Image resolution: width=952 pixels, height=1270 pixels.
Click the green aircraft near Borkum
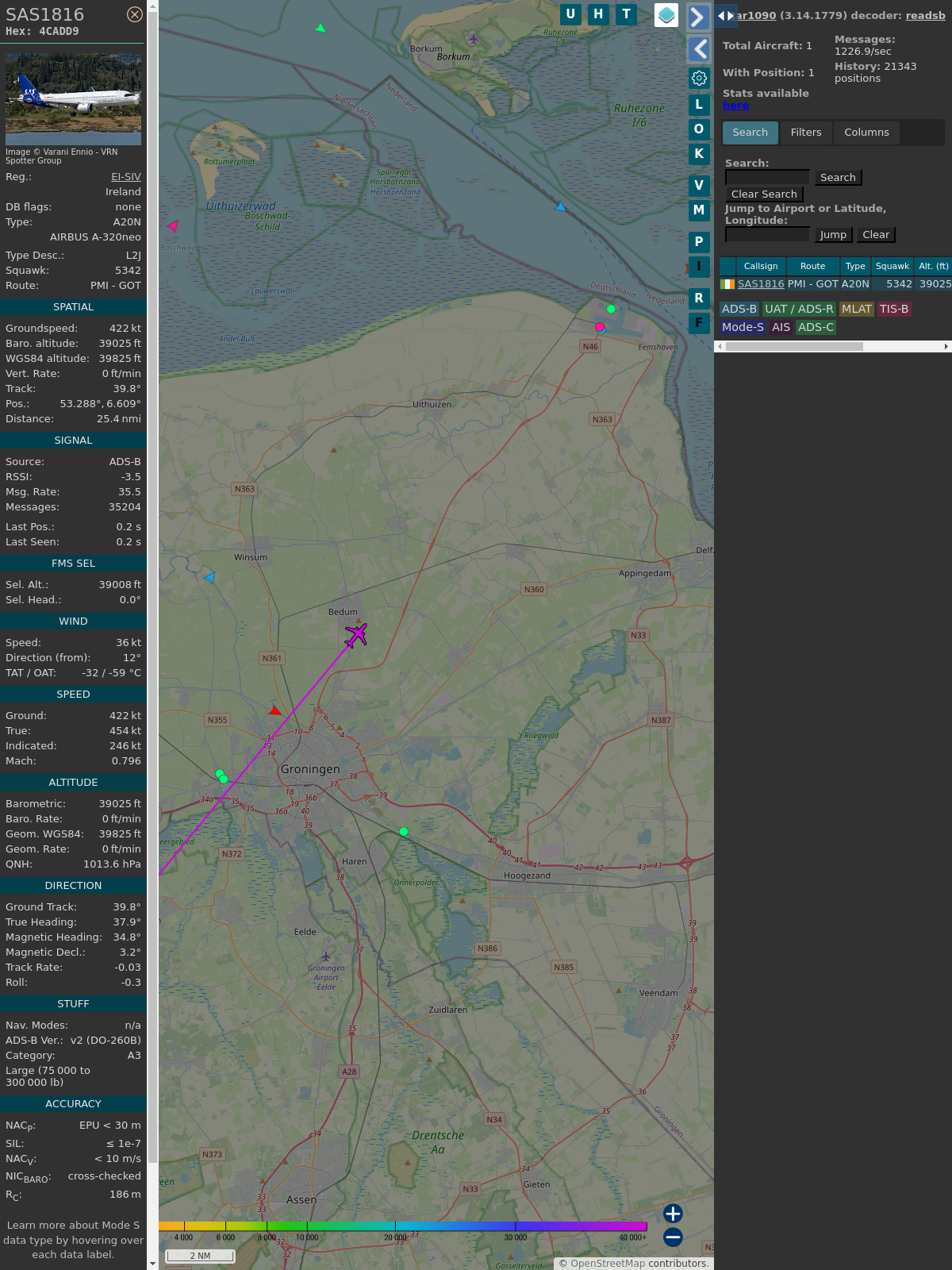(321, 29)
